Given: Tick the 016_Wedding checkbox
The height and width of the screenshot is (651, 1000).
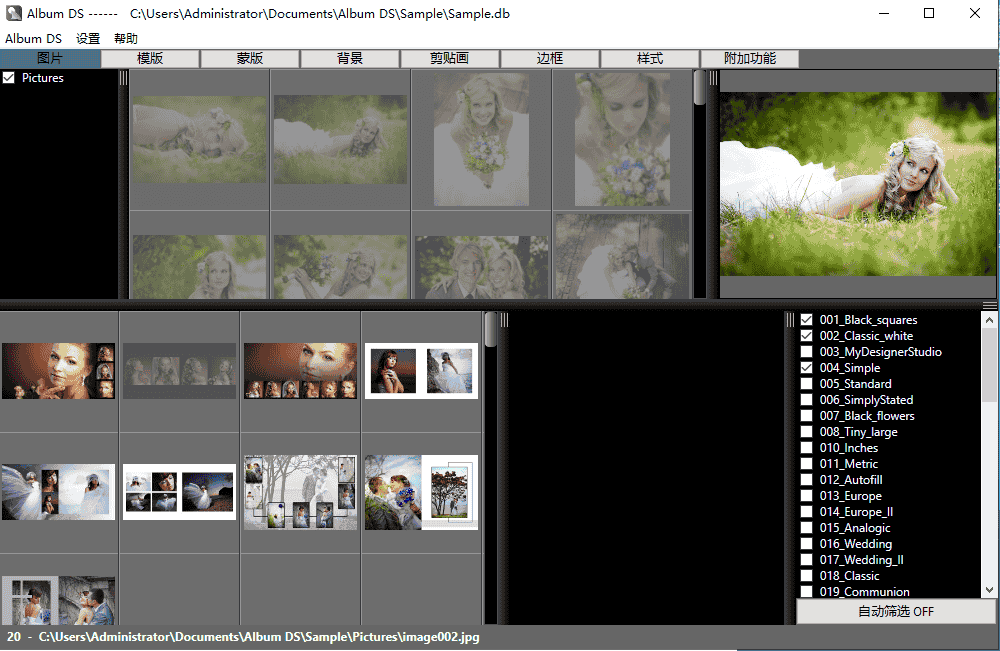Looking at the screenshot, I should pyautogui.click(x=807, y=544).
